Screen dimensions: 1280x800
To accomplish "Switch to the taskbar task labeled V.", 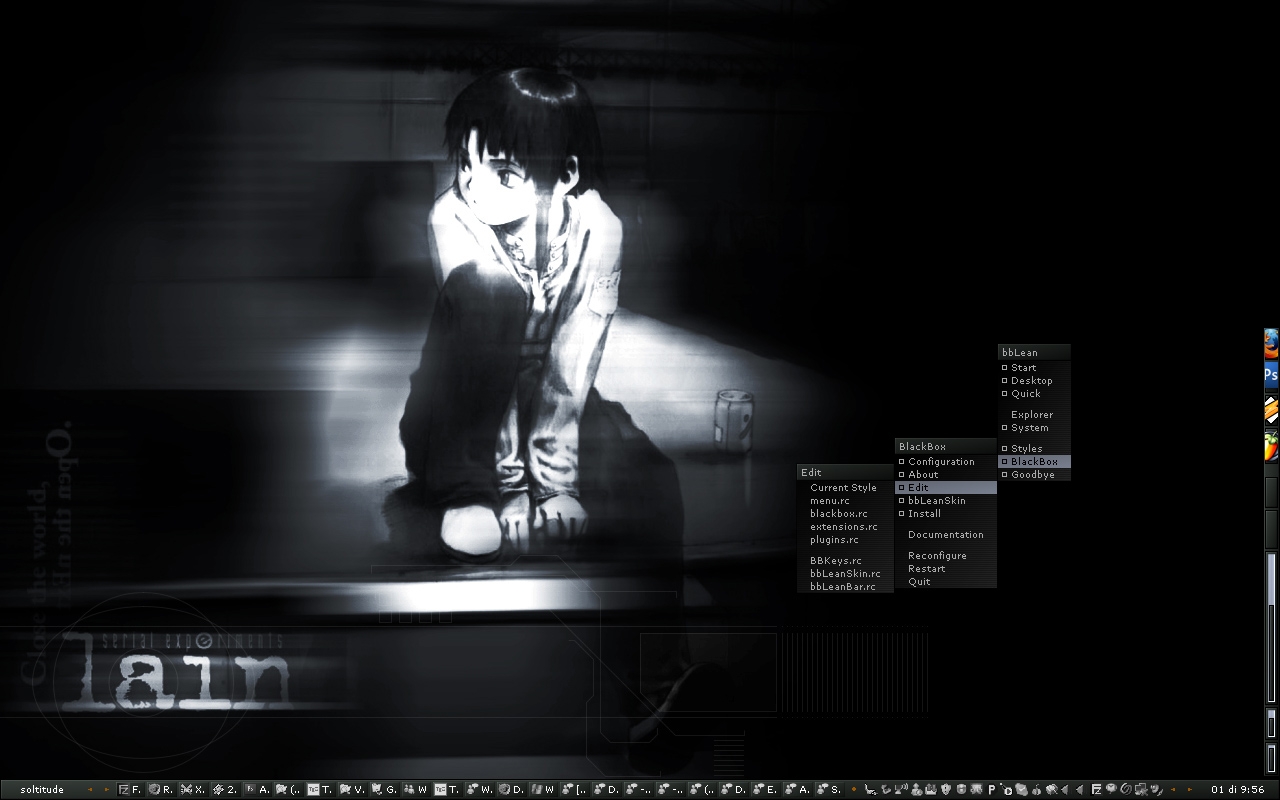I will 351,789.
